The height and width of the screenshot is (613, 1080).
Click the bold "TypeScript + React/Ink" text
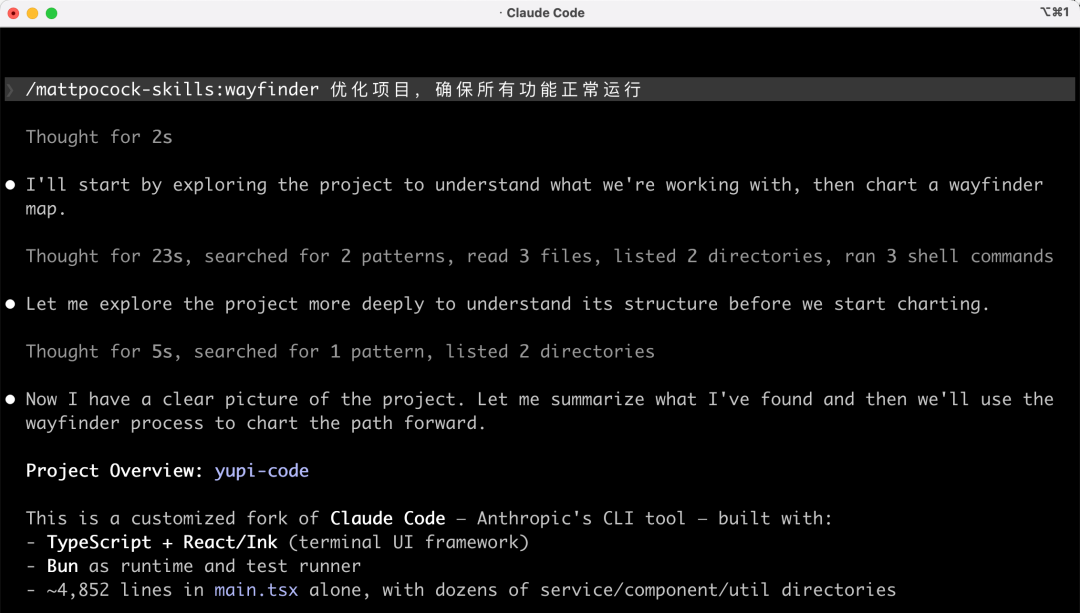tap(162, 542)
